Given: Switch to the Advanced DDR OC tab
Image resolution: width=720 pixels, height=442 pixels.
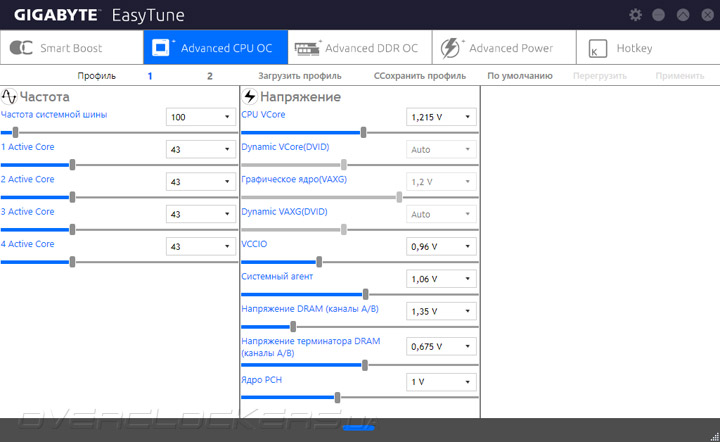Looking at the screenshot, I should point(360,48).
